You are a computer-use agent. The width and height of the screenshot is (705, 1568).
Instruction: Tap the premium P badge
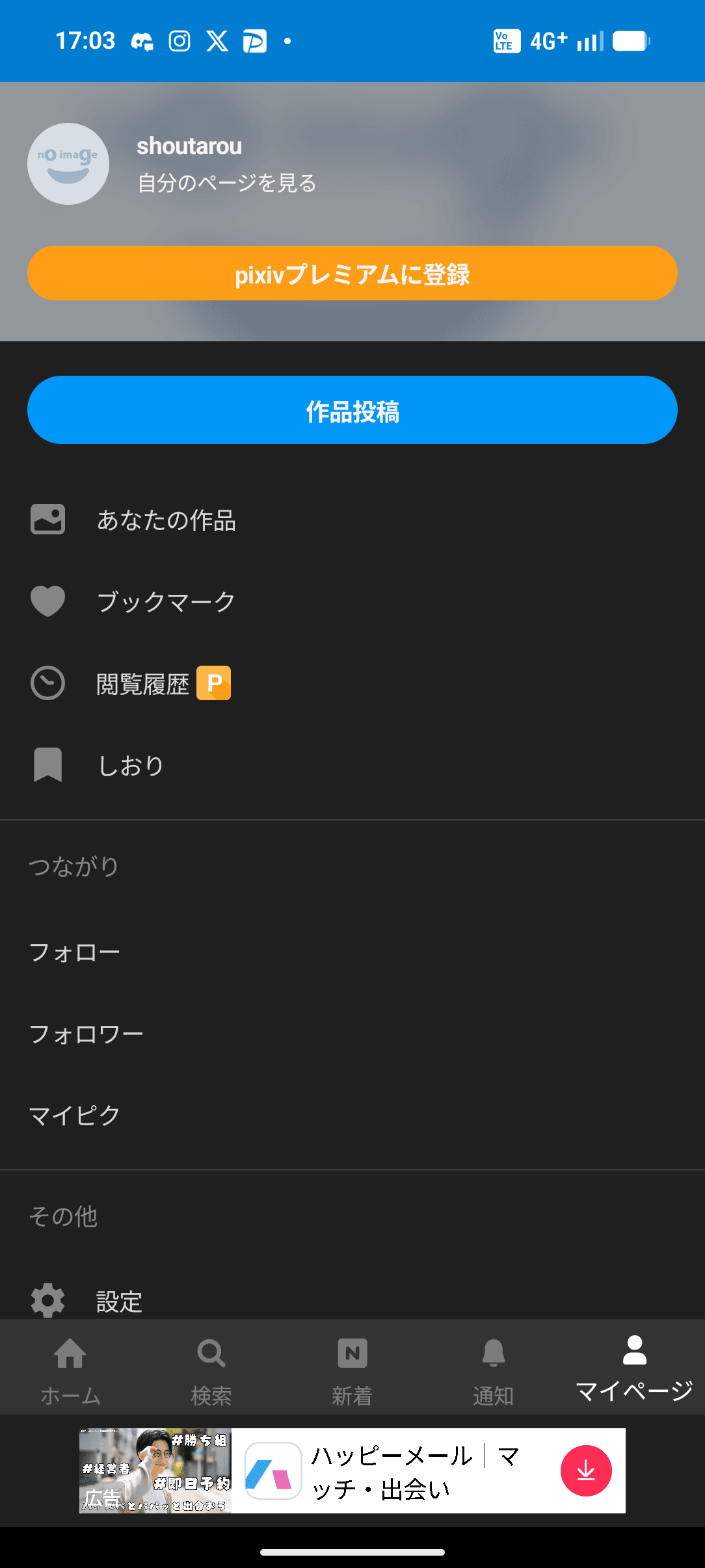[x=214, y=683]
